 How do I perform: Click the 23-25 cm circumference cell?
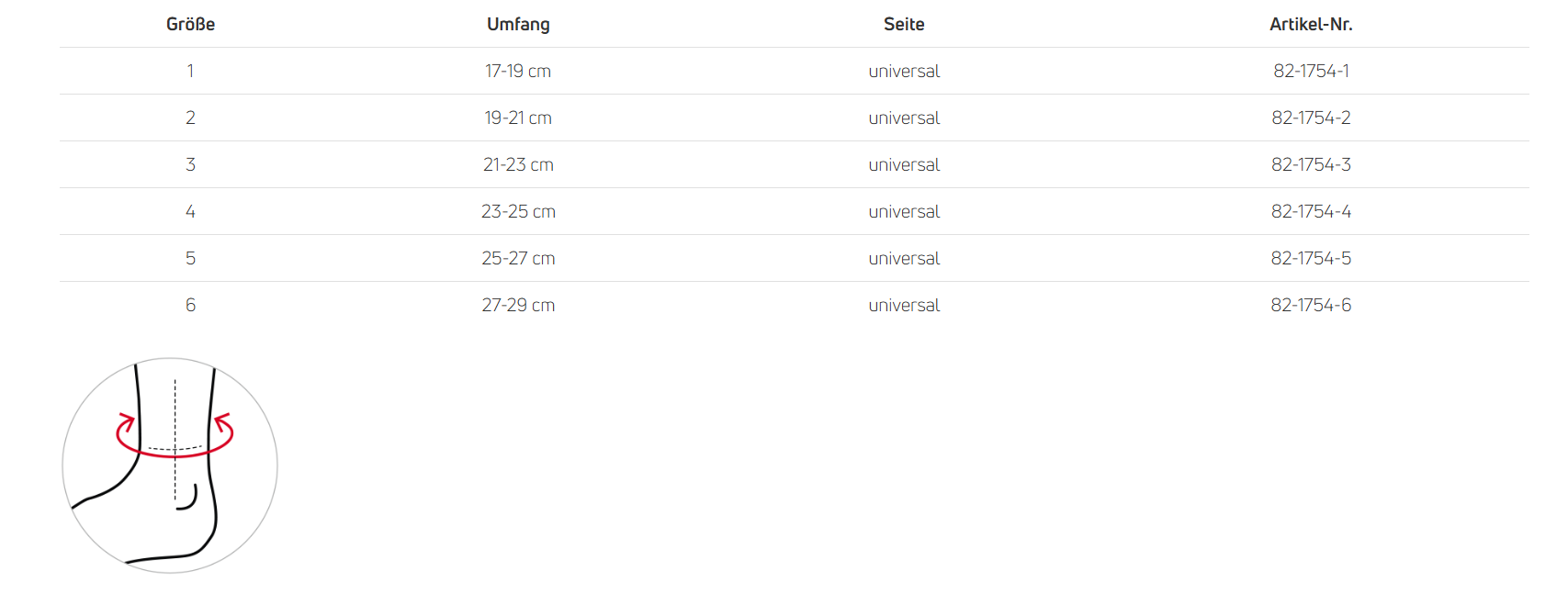click(518, 211)
